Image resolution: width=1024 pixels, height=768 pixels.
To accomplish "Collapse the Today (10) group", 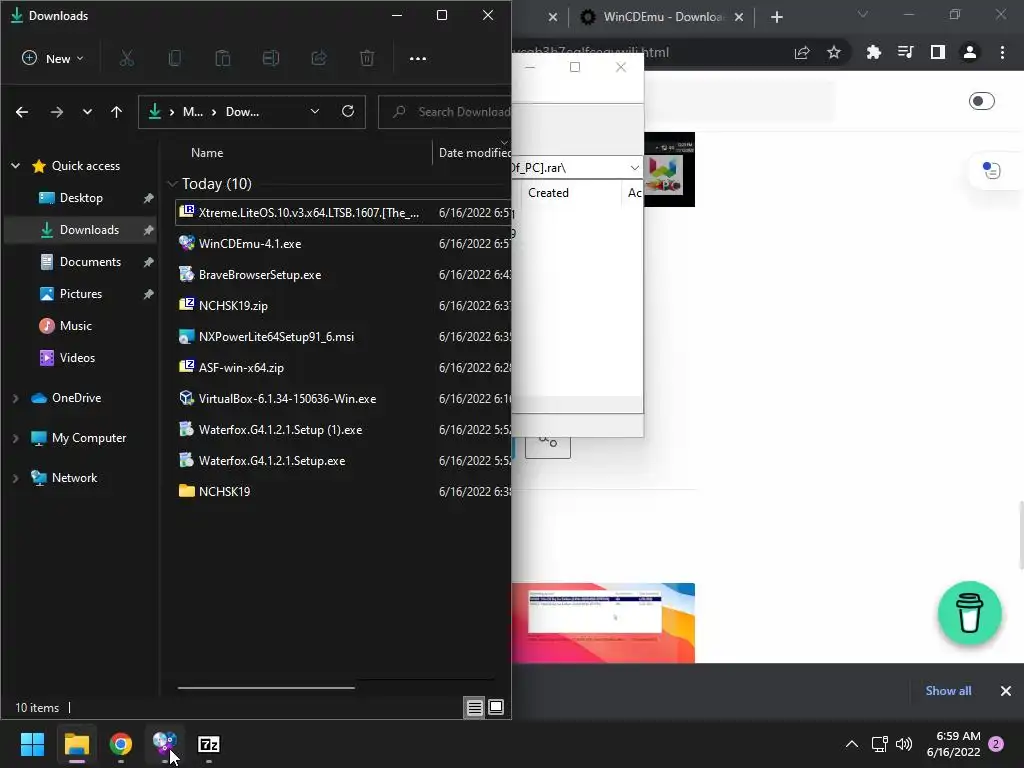I will 172,184.
